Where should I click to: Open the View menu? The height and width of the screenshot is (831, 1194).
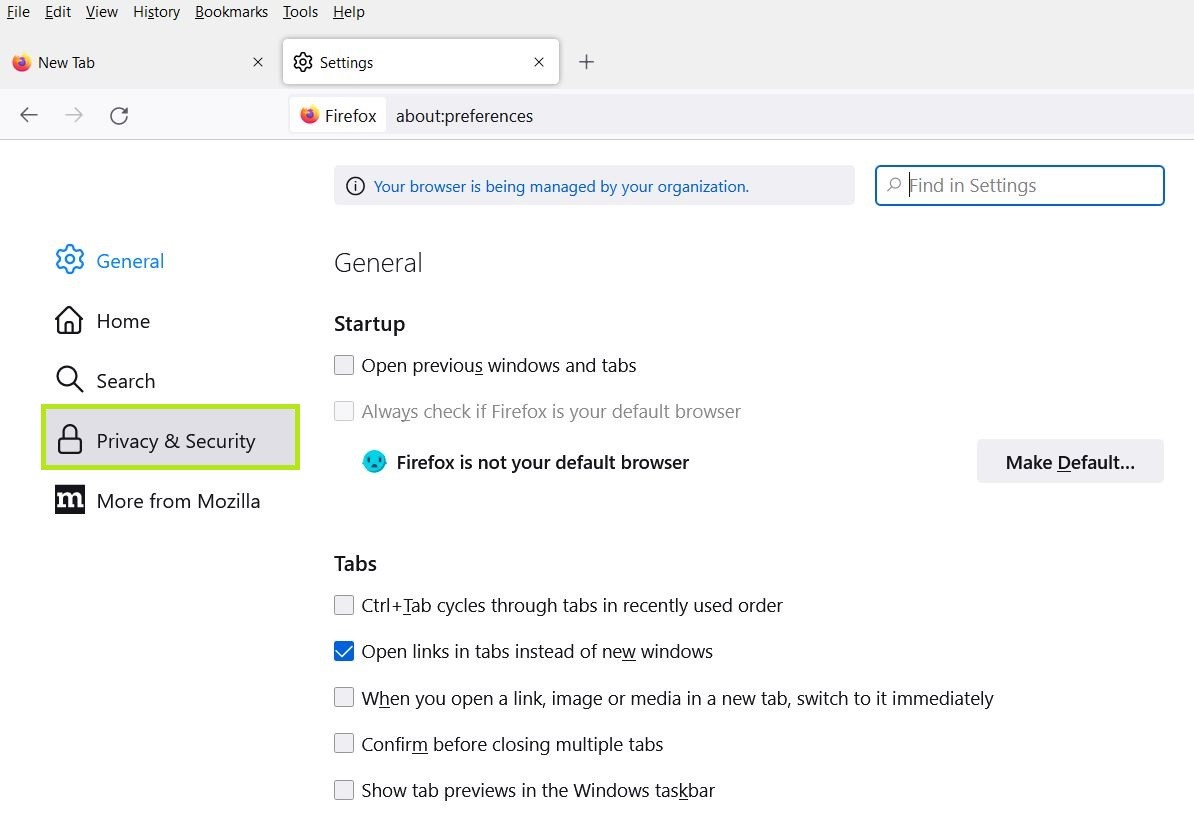[101, 12]
